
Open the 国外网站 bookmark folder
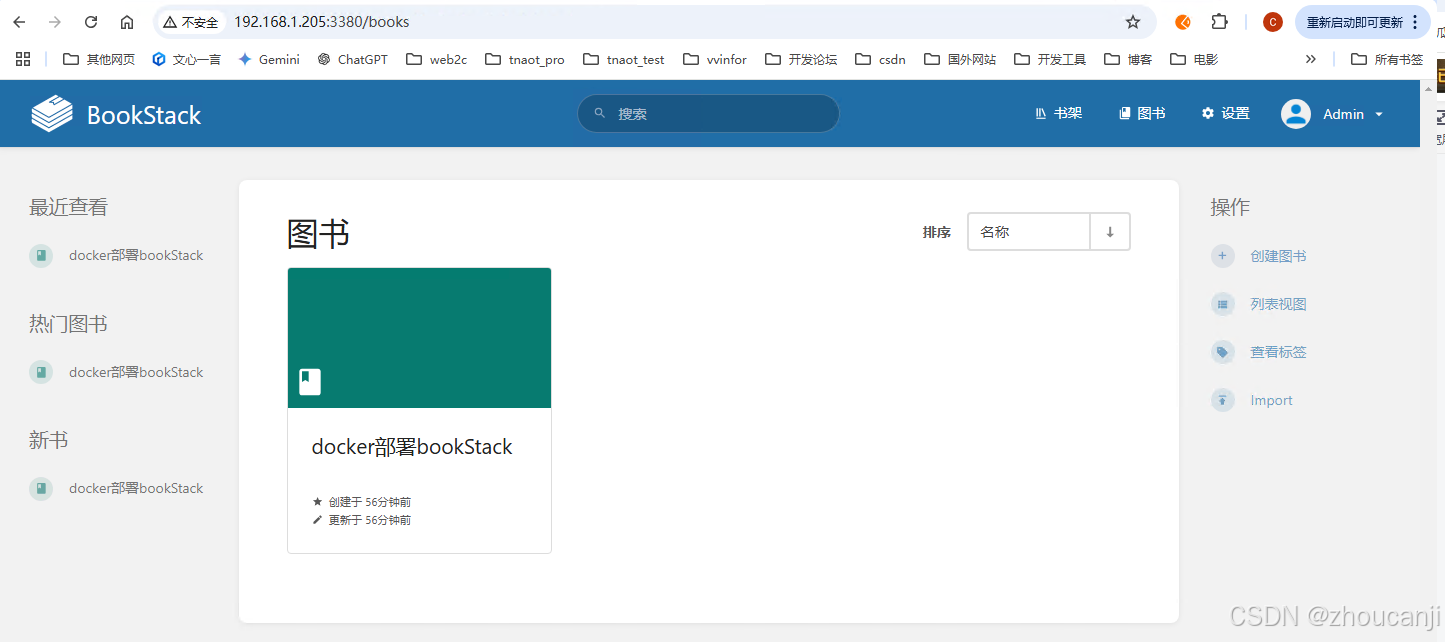[x=960, y=59]
